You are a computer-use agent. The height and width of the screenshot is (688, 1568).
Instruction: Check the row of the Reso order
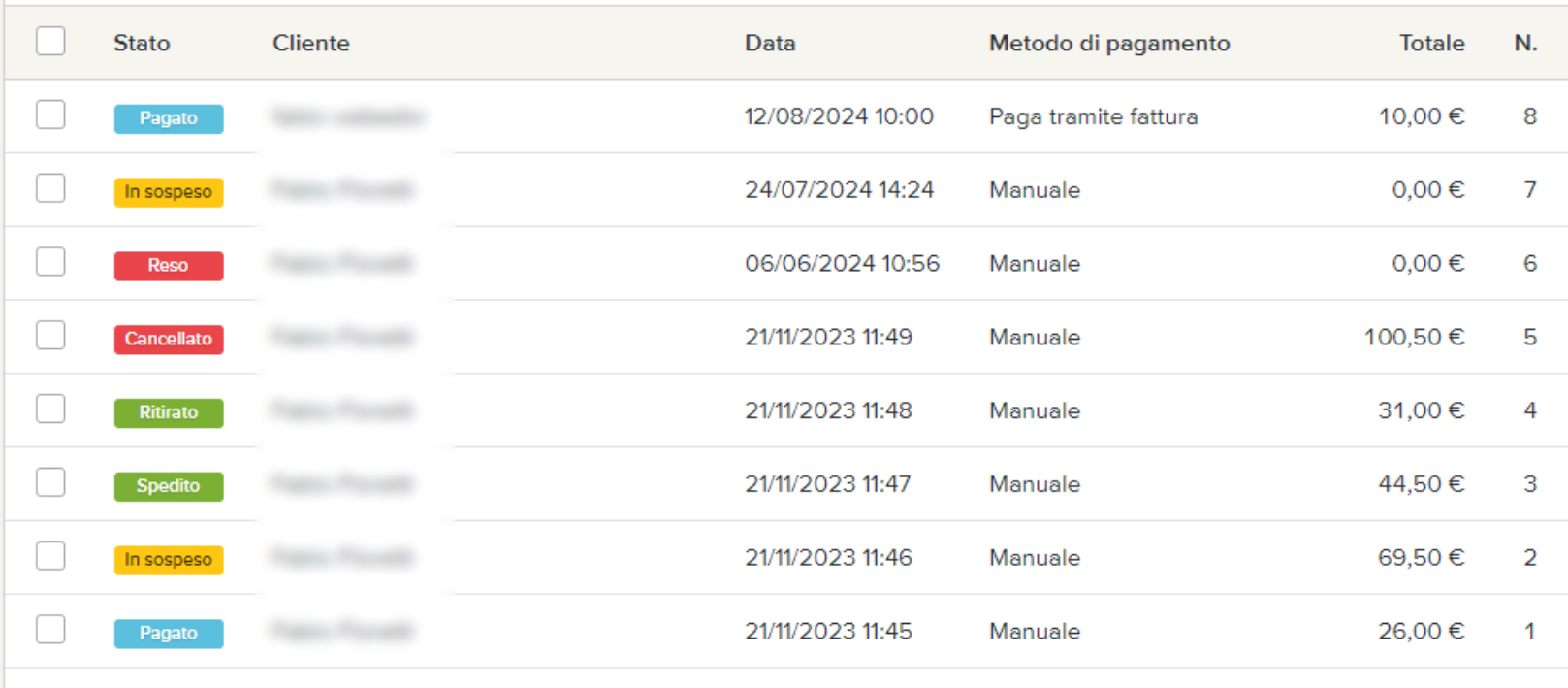pos(50,262)
